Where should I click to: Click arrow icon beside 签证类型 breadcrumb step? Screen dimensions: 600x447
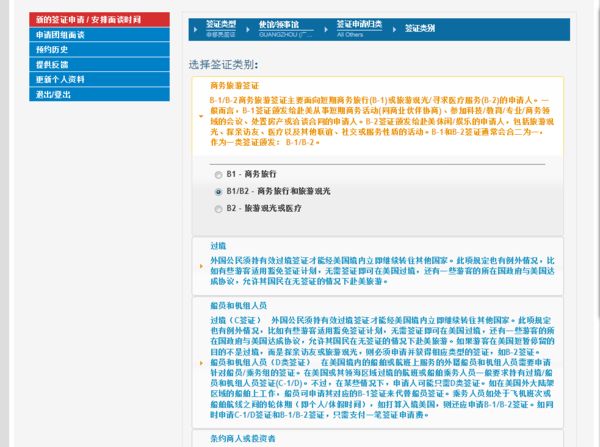point(195,31)
